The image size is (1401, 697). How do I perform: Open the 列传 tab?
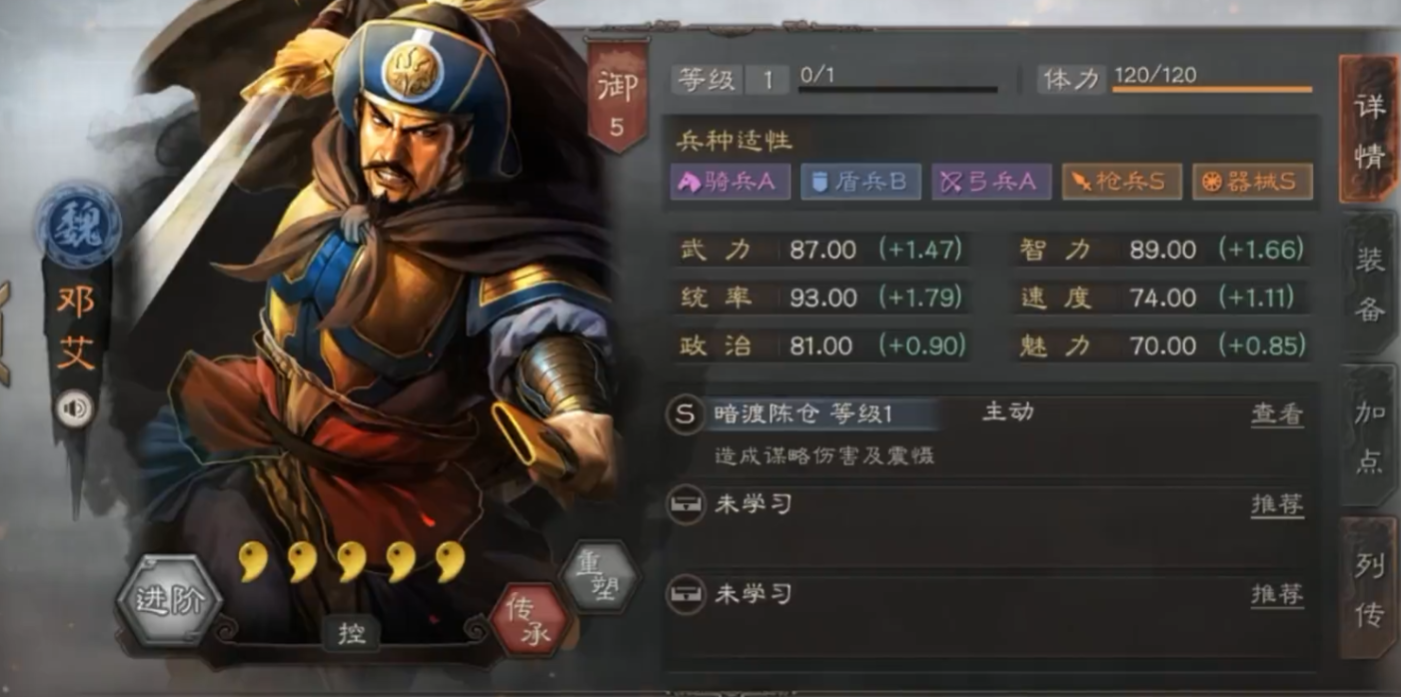1368,590
